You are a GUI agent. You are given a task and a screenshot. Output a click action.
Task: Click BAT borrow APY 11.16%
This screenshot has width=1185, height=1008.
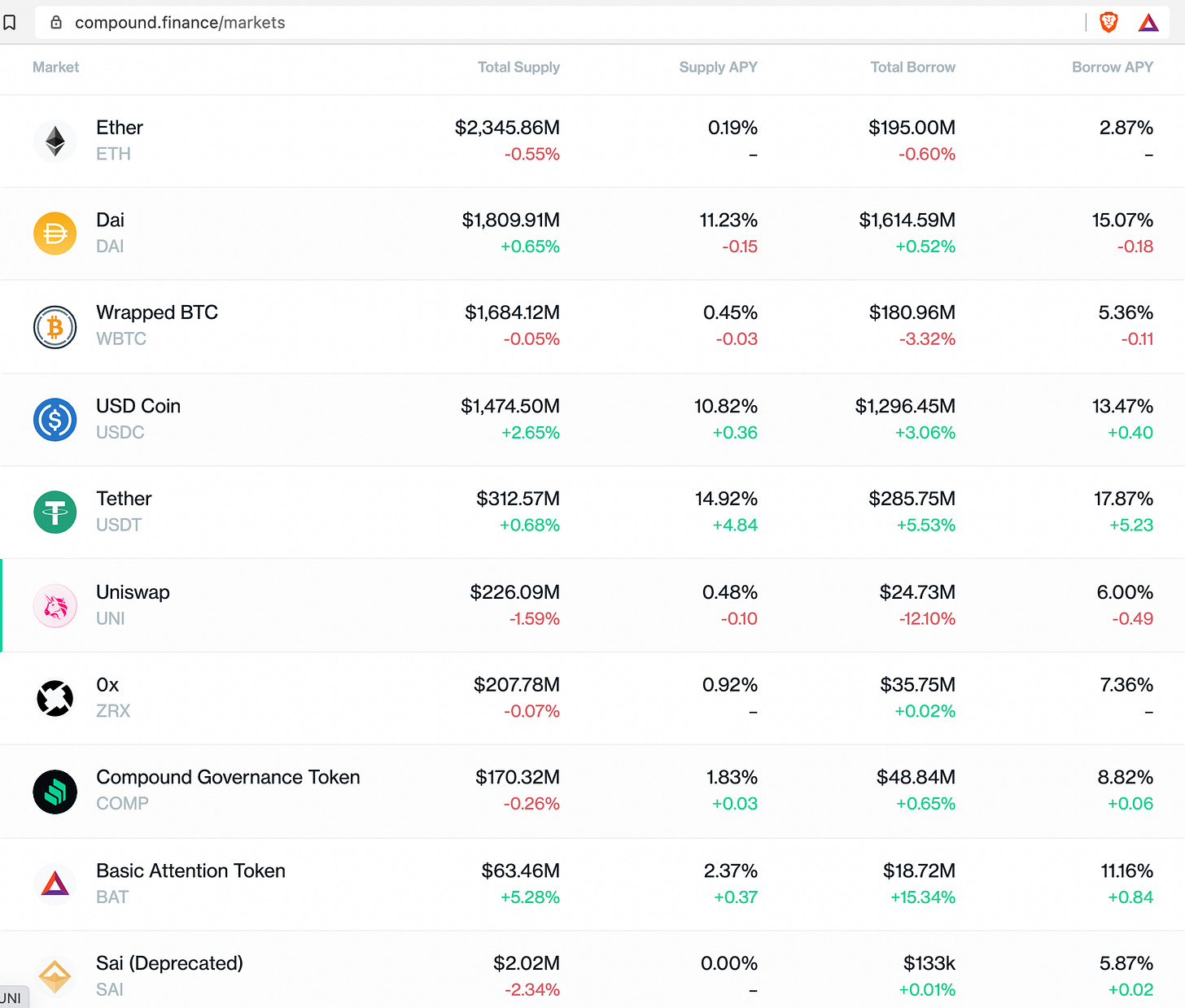[1126, 871]
